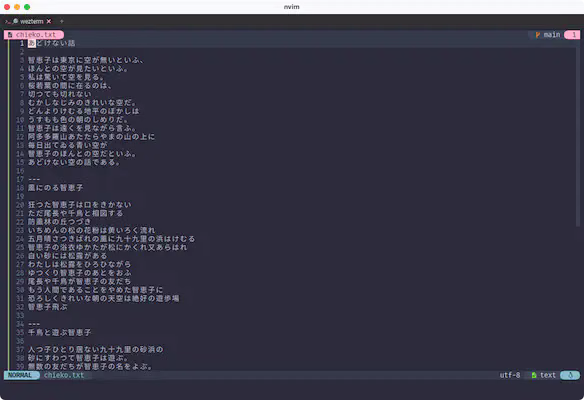The height and width of the screenshot is (400, 584).
Task: Click the green macOS fullscreen button
Action: (x=27, y=7)
